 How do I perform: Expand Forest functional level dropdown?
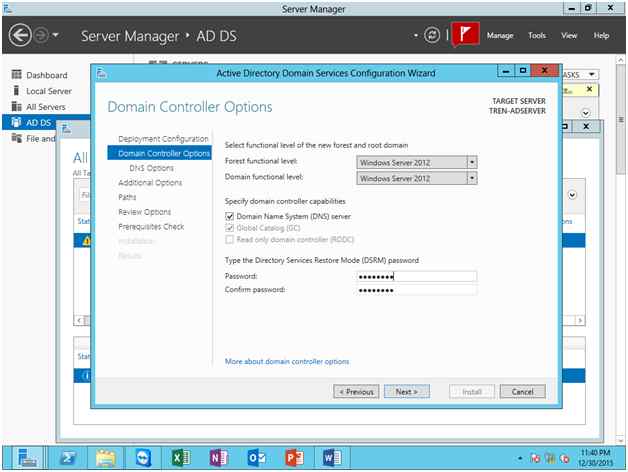pos(472,162)
